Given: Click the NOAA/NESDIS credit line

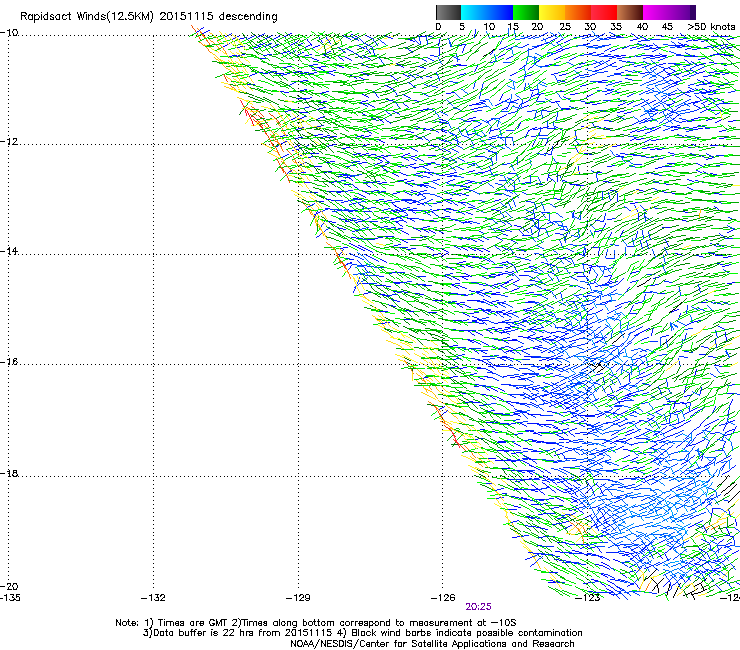Looking at the screenshot, I should tap(432, 644).
